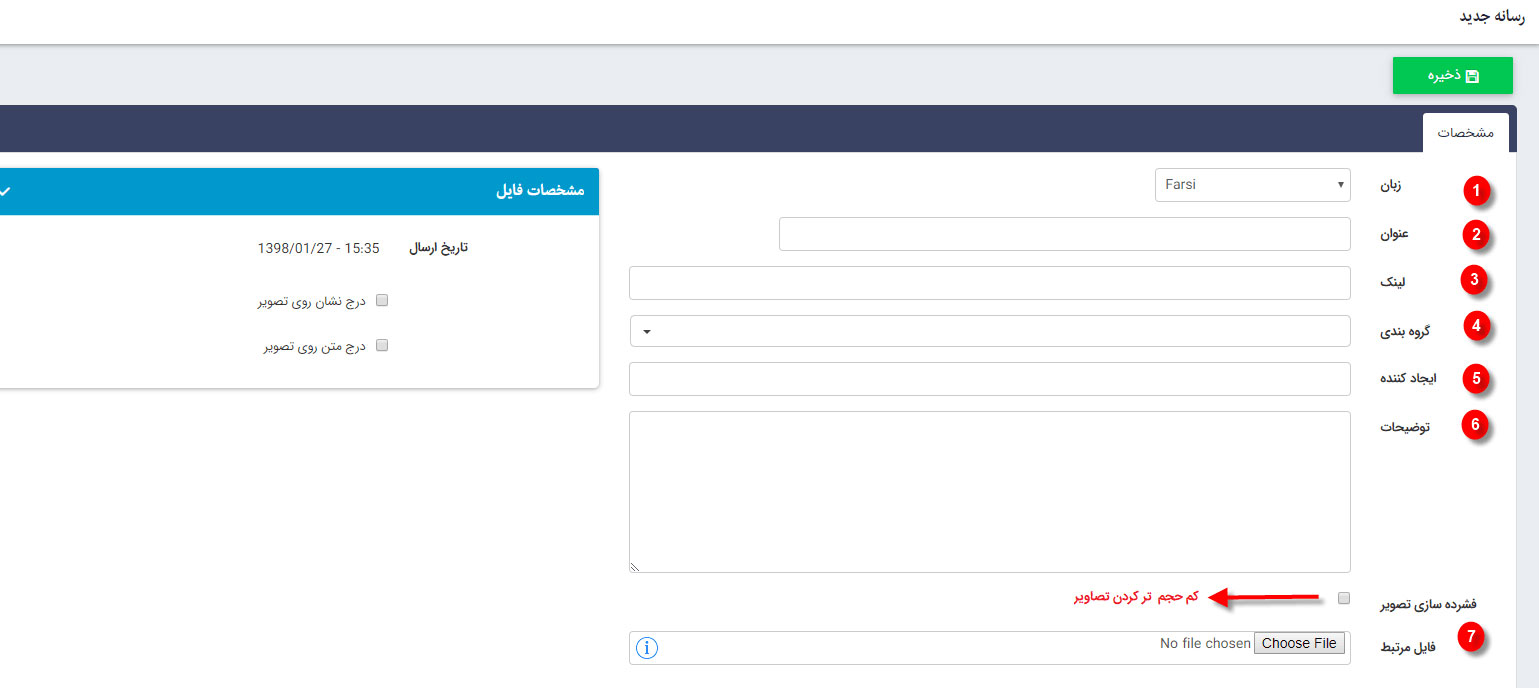Click inside the توضیحات text area

[989, 491]
